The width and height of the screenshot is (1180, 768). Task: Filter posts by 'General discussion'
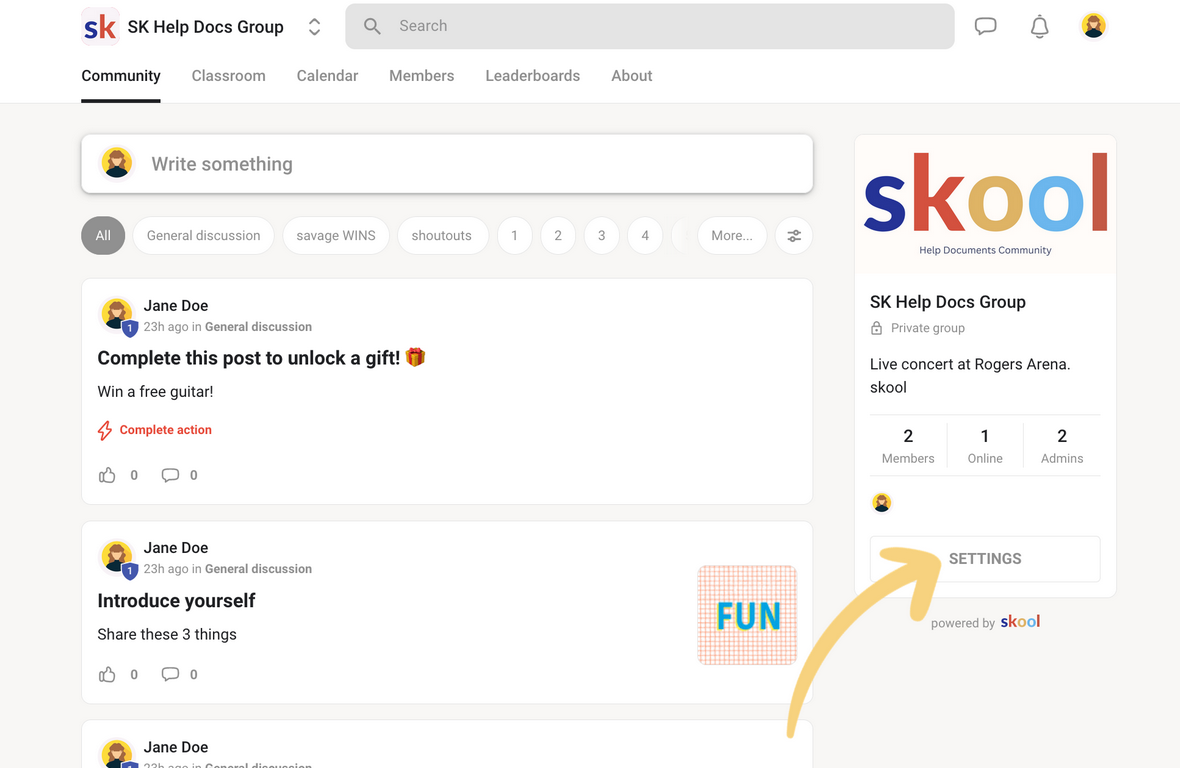203,236
